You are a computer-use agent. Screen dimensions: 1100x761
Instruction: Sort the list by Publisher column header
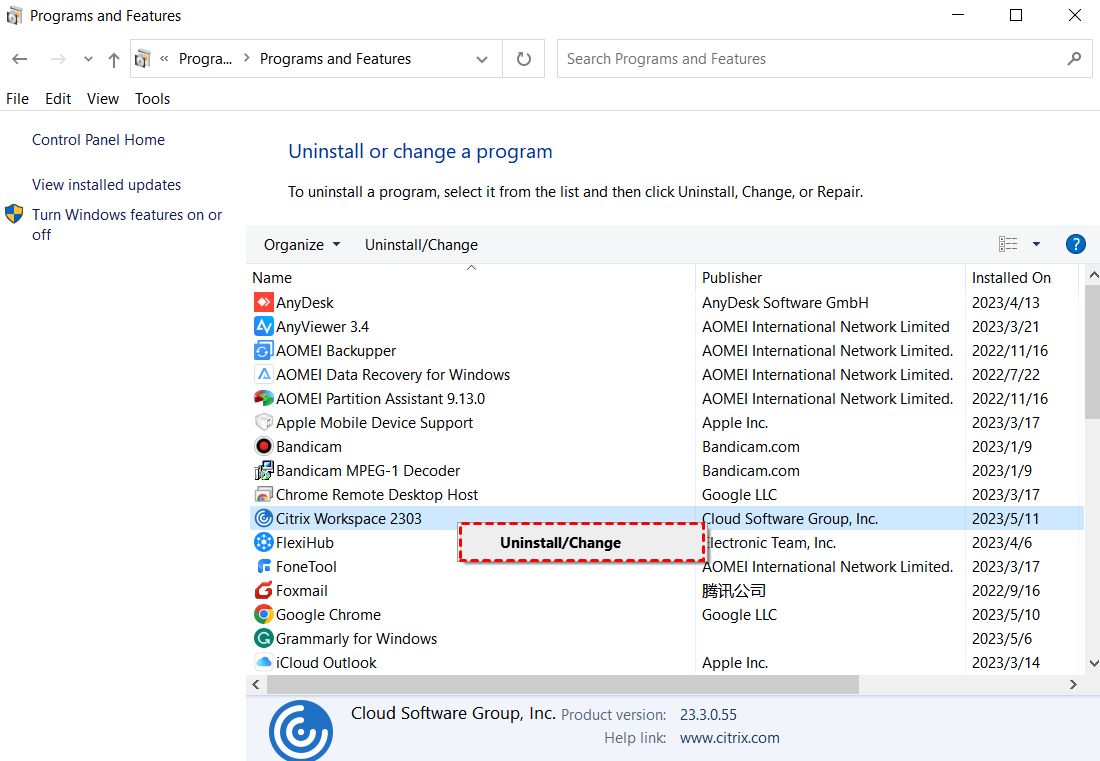pos(732,278)
